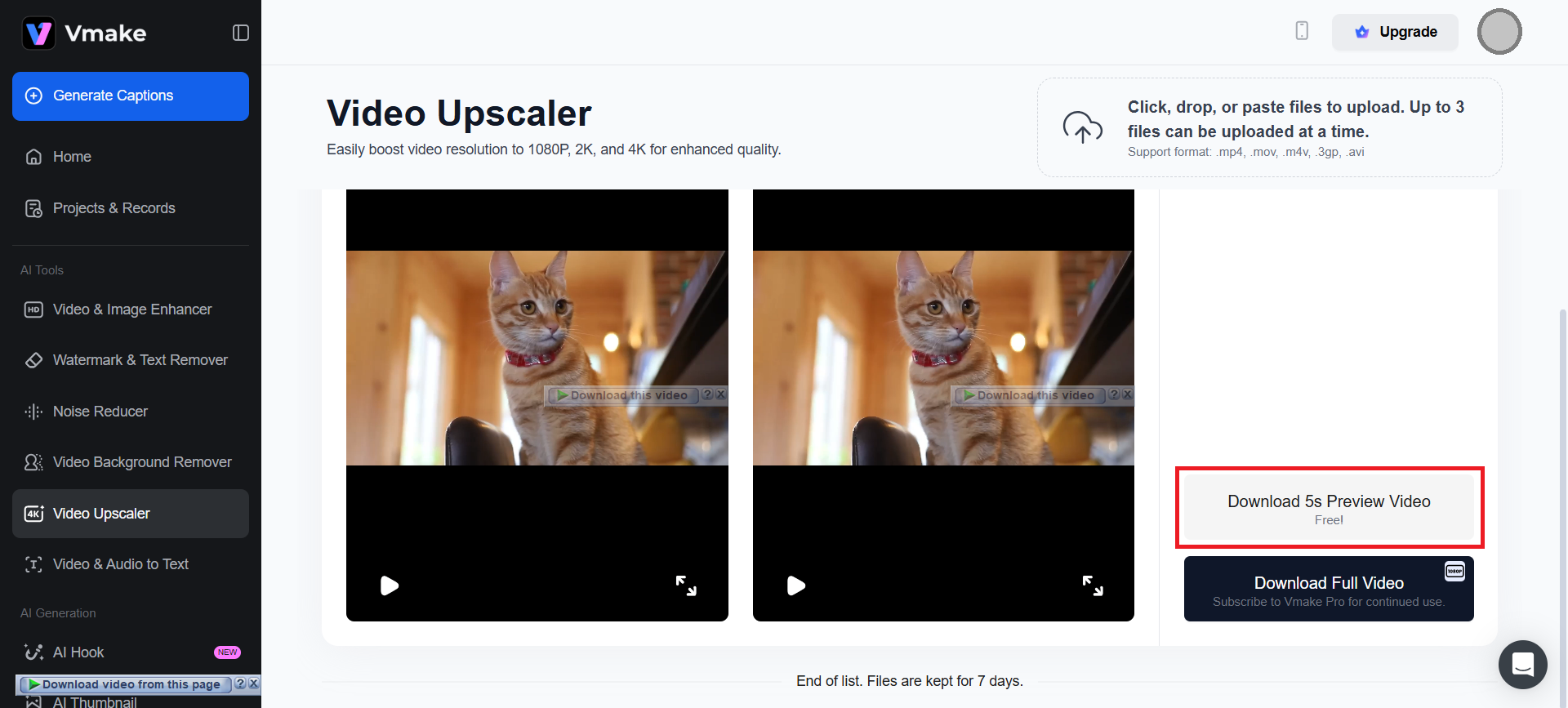The width and height of the screenshot is (1568, 708).
Task: Expand the left video to fullscreen
Action: click(686, 586)
